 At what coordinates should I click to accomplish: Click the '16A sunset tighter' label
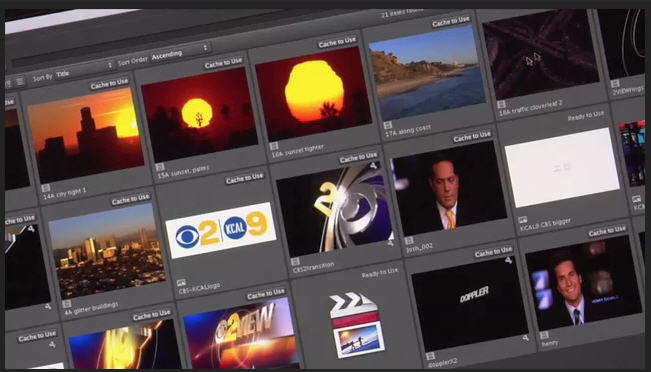pos(298,151)
